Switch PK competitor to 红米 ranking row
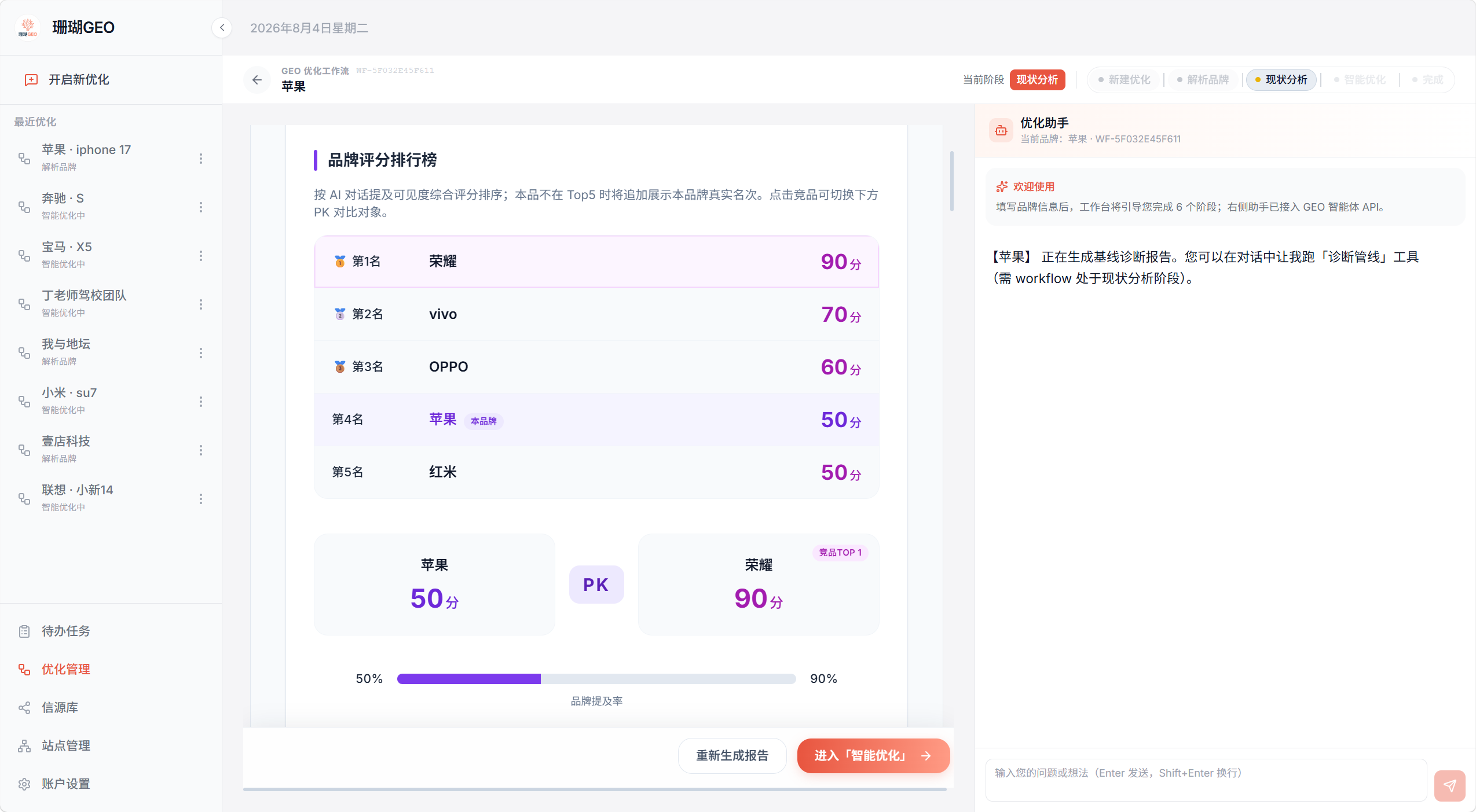Viewport: 1476px width, 812px height. 596,472
